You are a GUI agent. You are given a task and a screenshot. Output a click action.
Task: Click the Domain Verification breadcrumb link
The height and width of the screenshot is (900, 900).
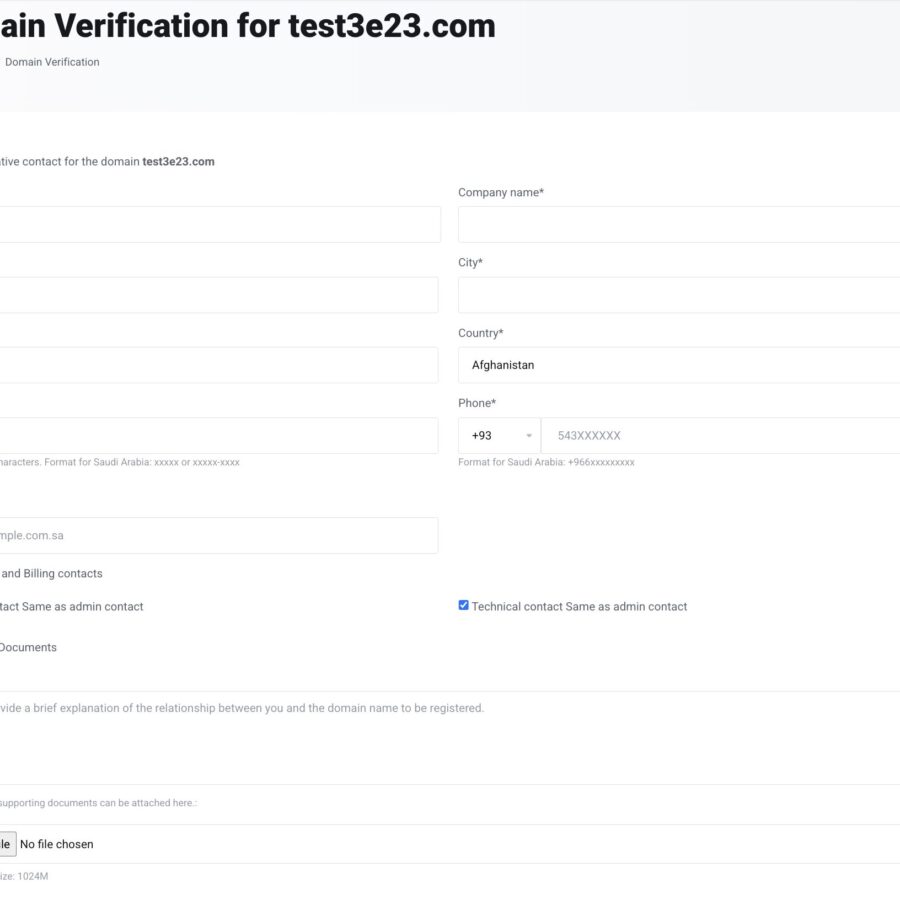point(50,62)
